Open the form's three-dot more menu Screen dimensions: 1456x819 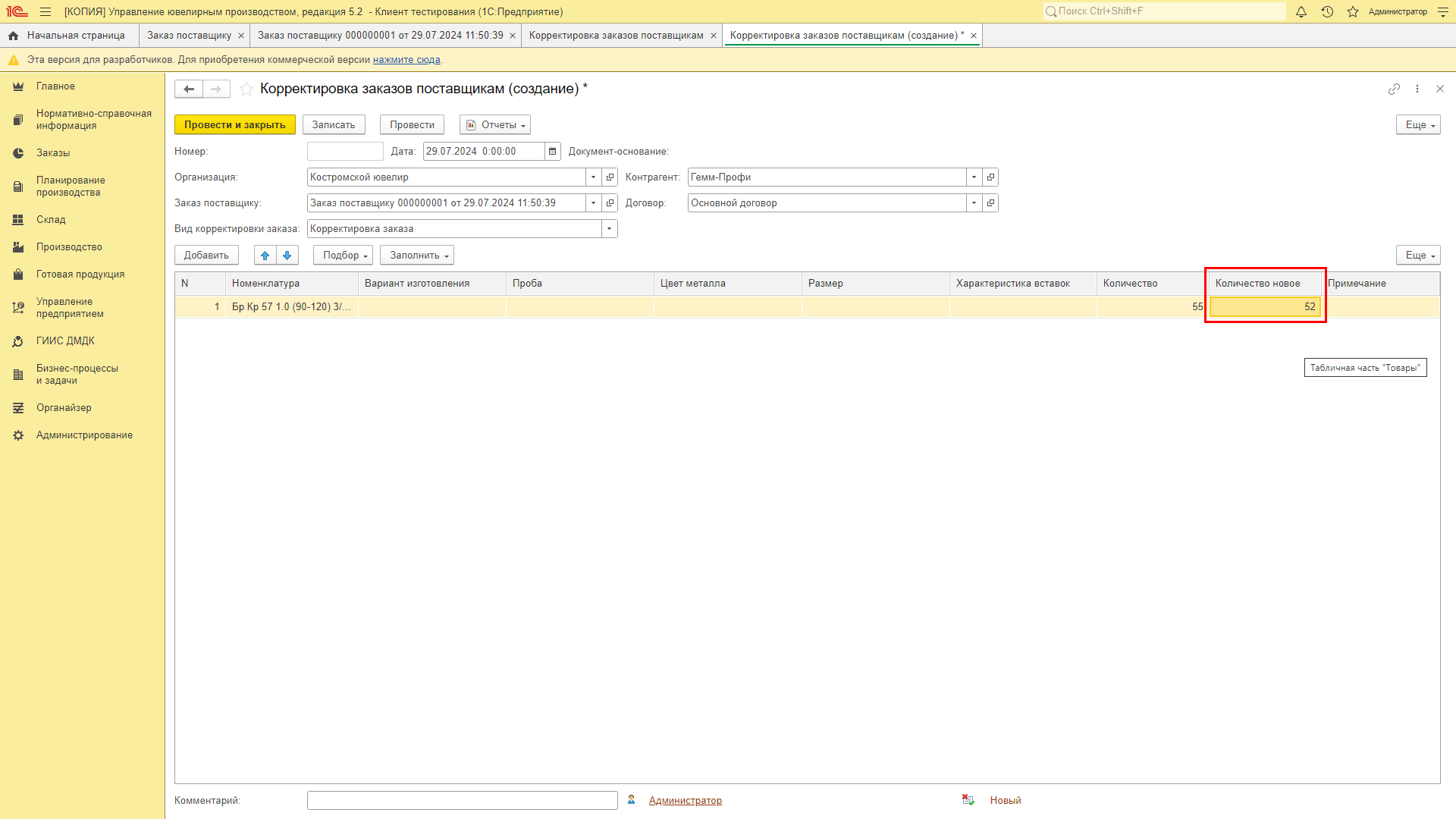click(1417, 89)
